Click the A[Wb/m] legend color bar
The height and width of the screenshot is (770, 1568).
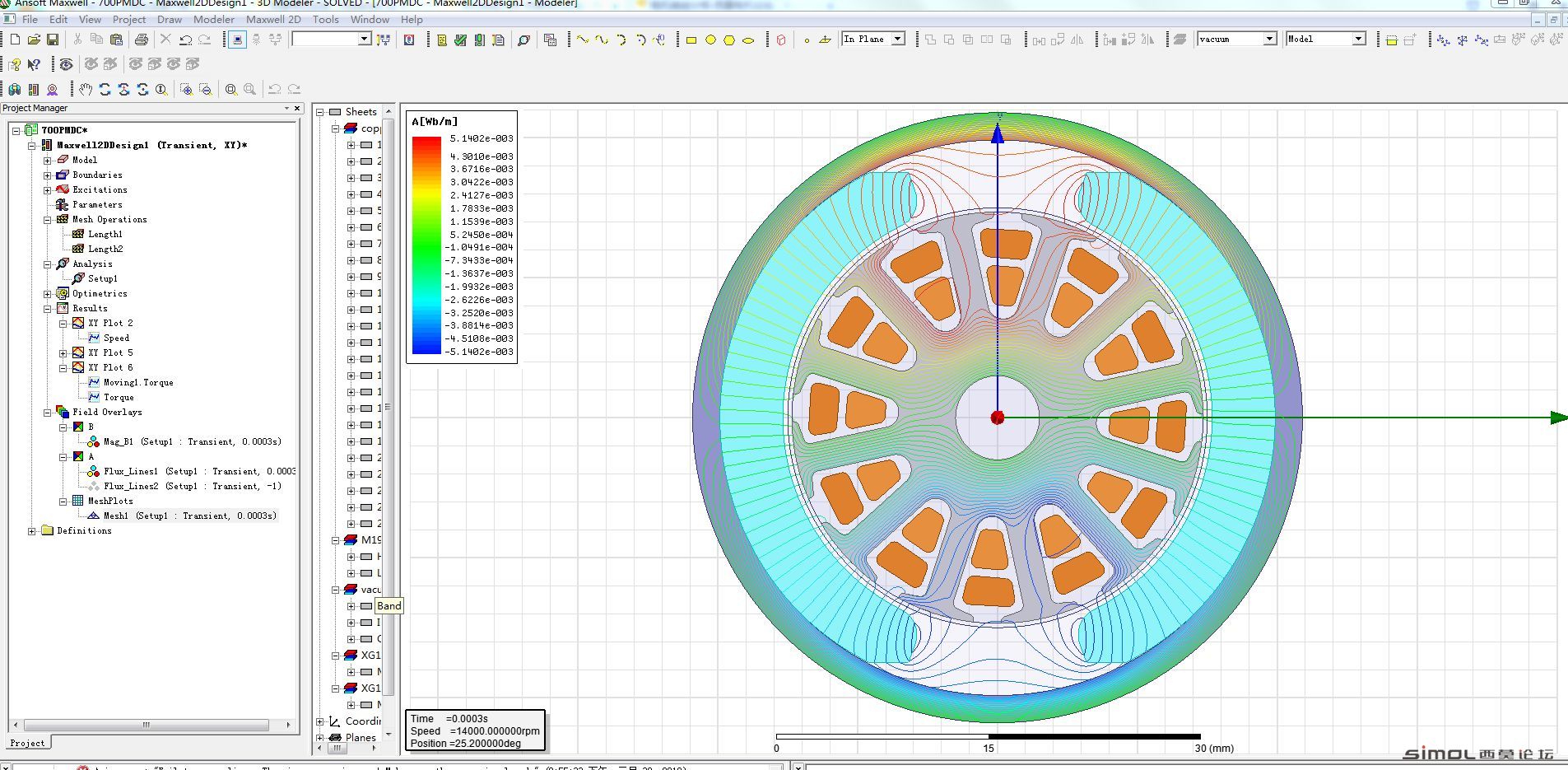point(426,245)
